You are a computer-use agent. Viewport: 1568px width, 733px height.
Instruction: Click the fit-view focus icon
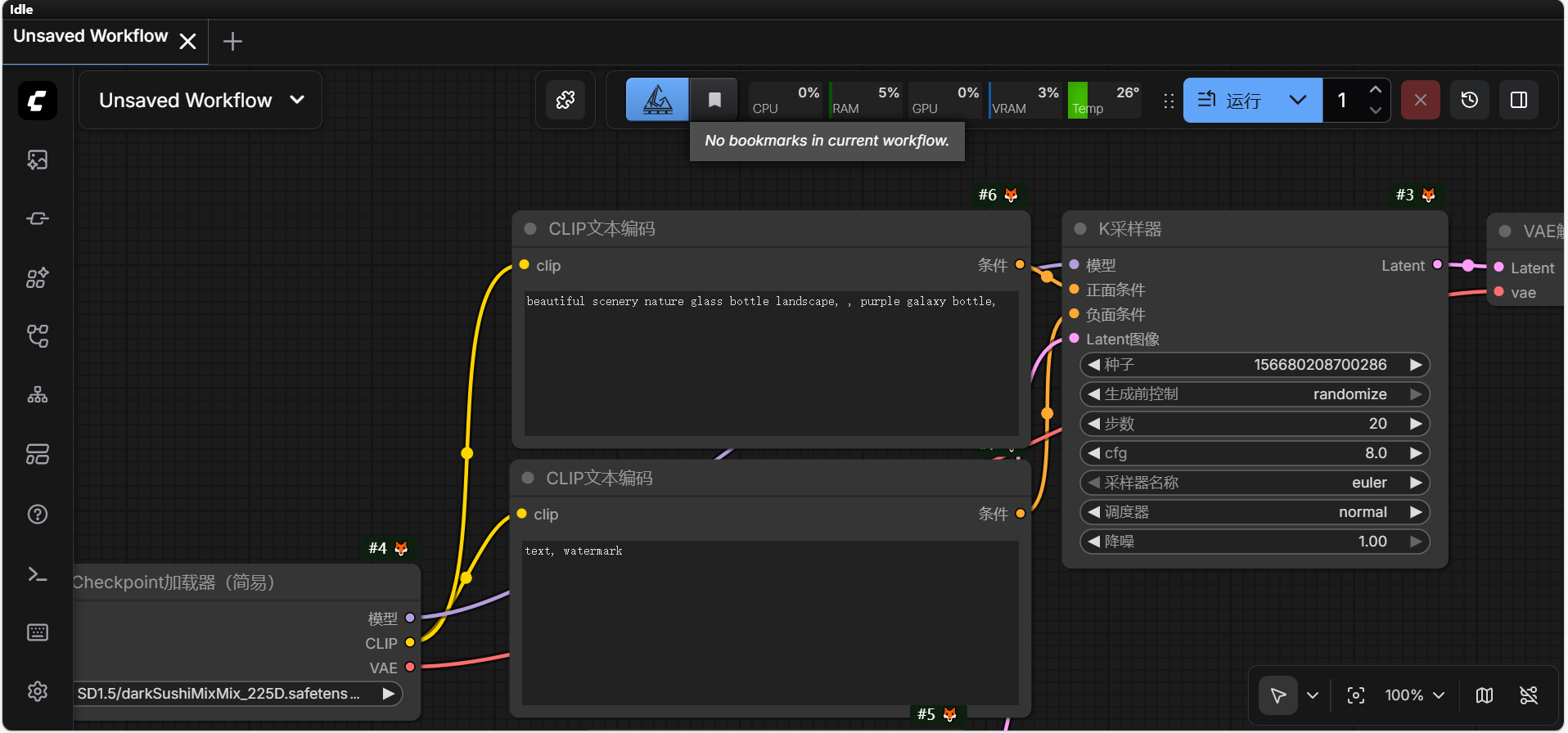coord(1356,695)
